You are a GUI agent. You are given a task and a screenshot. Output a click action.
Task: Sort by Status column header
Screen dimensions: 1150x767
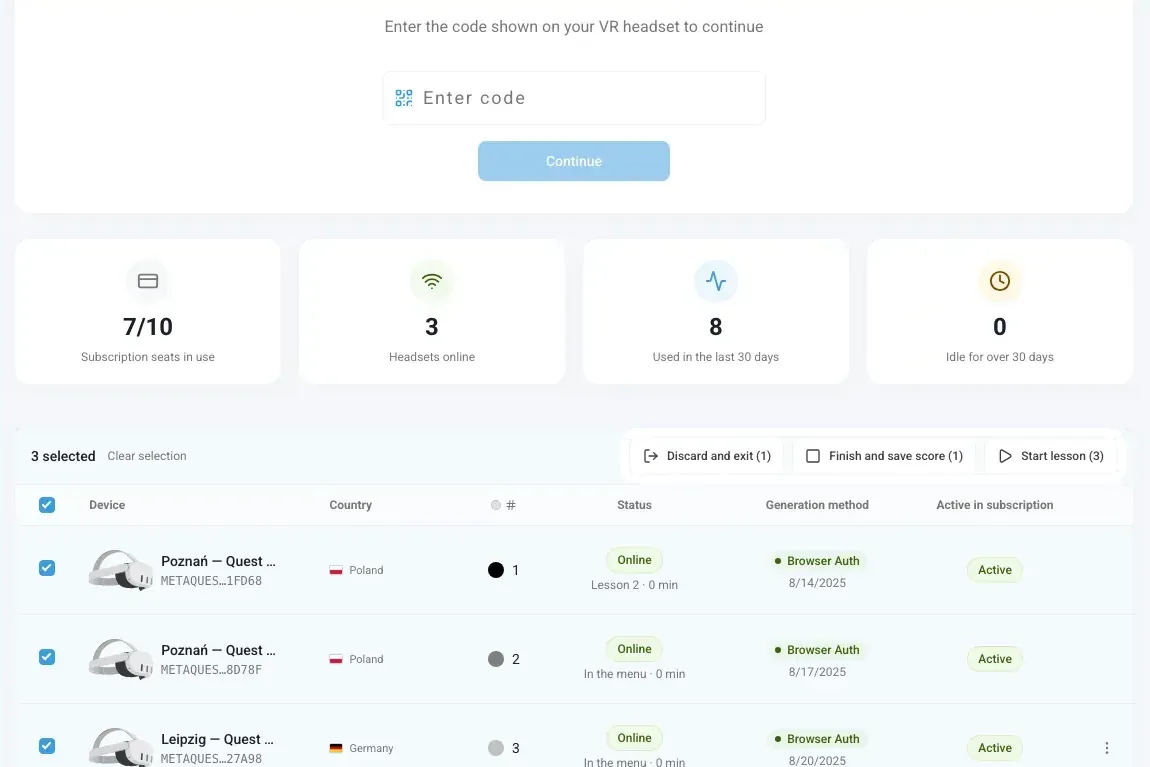pyautogui.click(x=634, y=504)
